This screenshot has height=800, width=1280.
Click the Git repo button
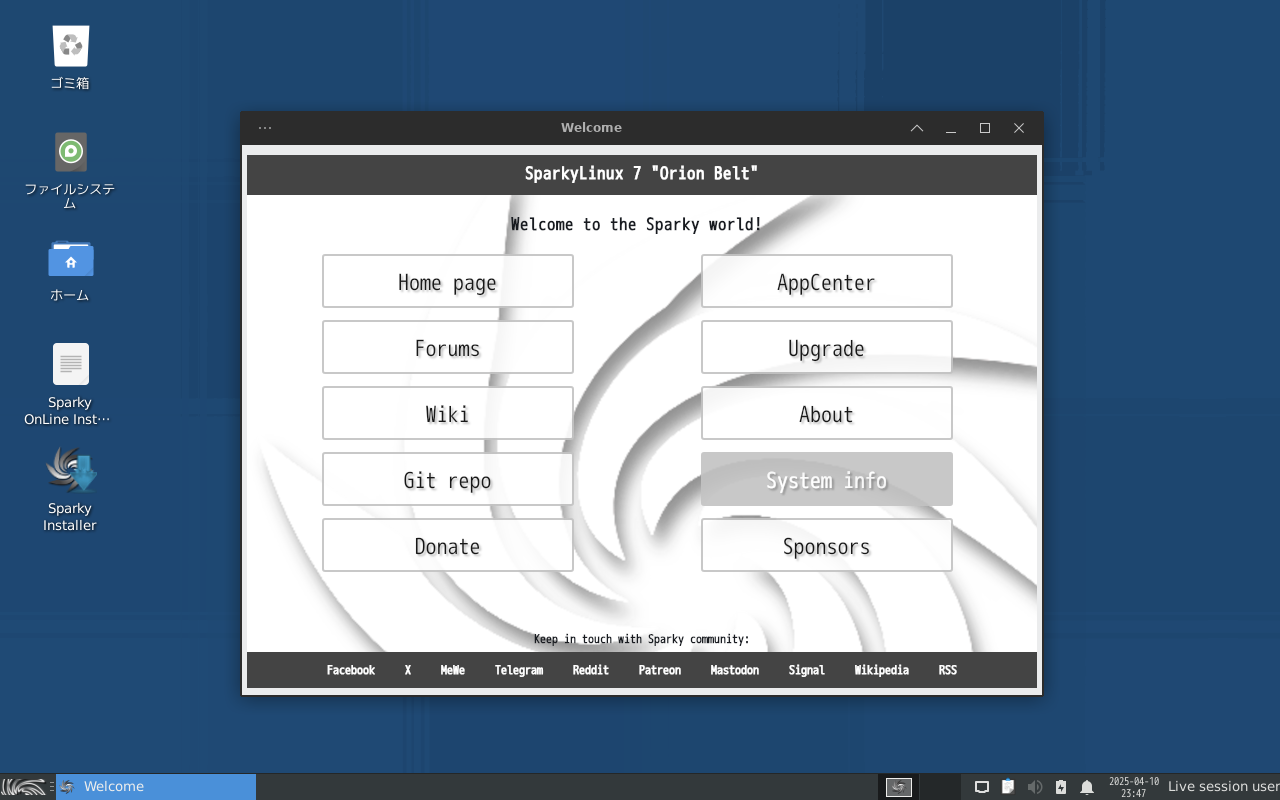pyautogui.click(x=448, y=479)
